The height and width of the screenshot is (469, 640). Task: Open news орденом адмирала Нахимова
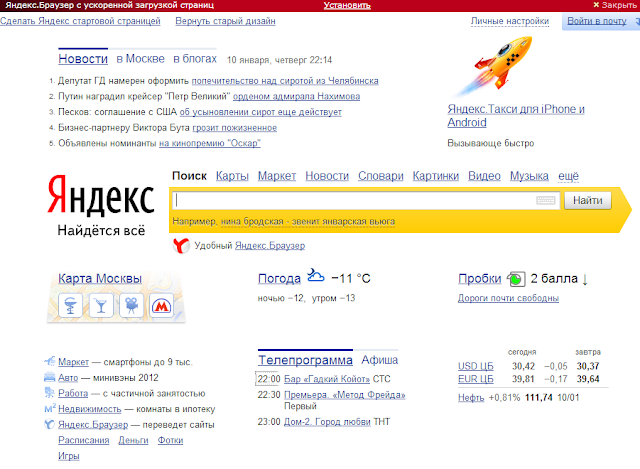[x=296, y=96]
